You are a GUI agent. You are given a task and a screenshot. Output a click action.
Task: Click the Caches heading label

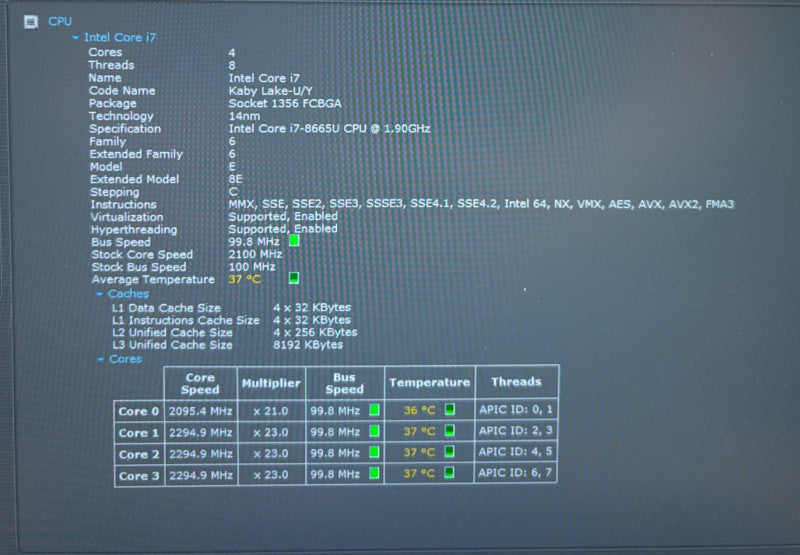(128, 294)
